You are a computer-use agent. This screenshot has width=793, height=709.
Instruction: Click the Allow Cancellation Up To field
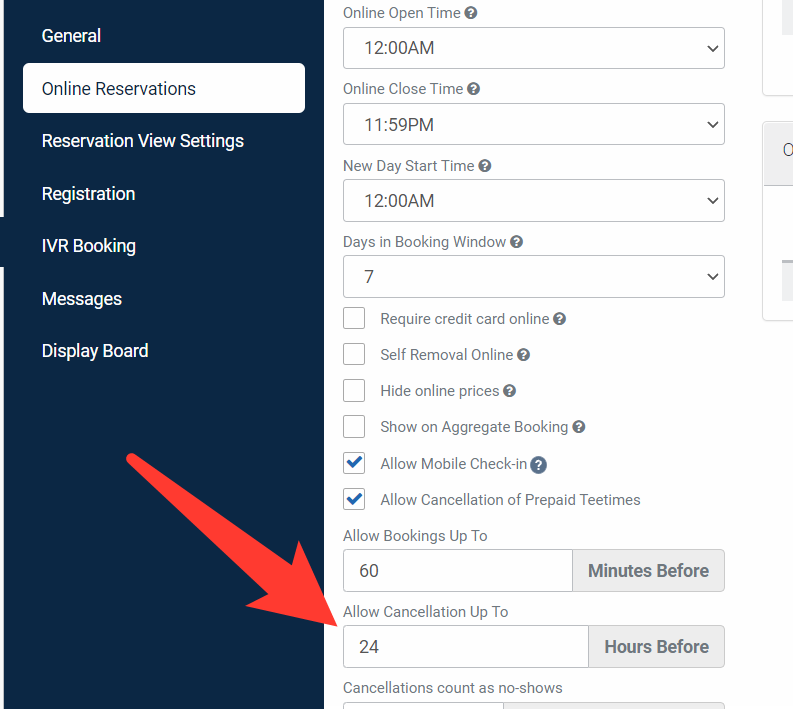click(x=466, y=647)
